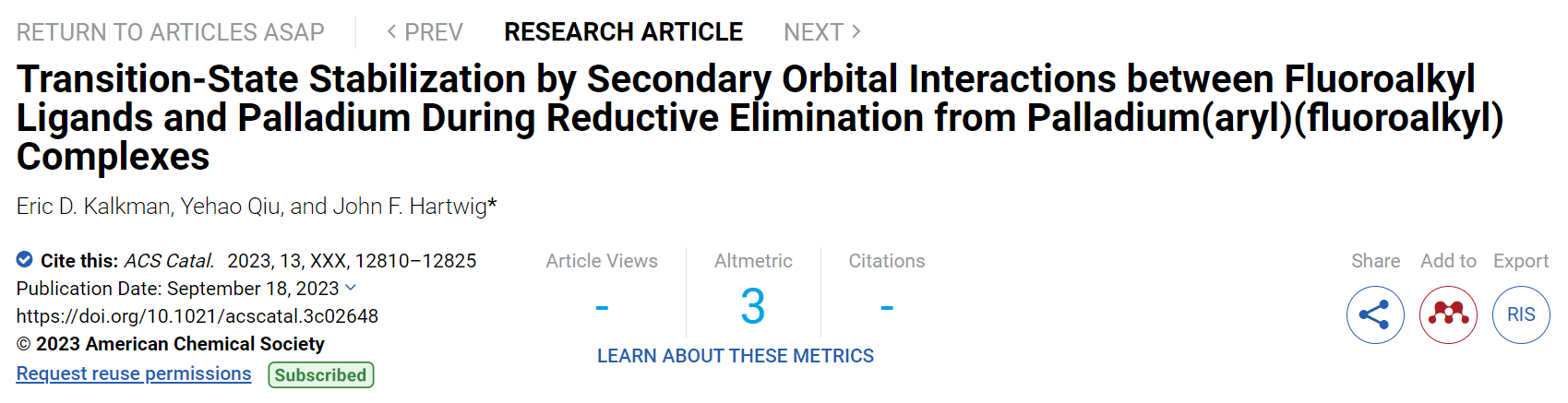Image resolution: width=1568 pixels, height=403 pixels.
Task: Open Request reuse permissions link
Action: point(134,373)
